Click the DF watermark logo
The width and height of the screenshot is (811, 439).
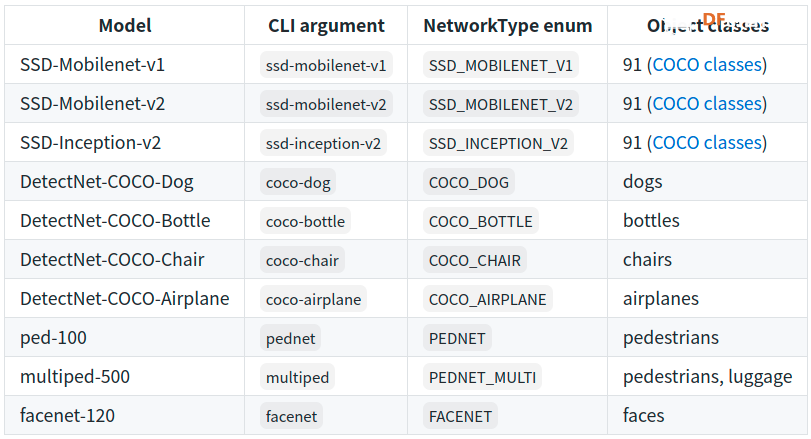point(714,19)
